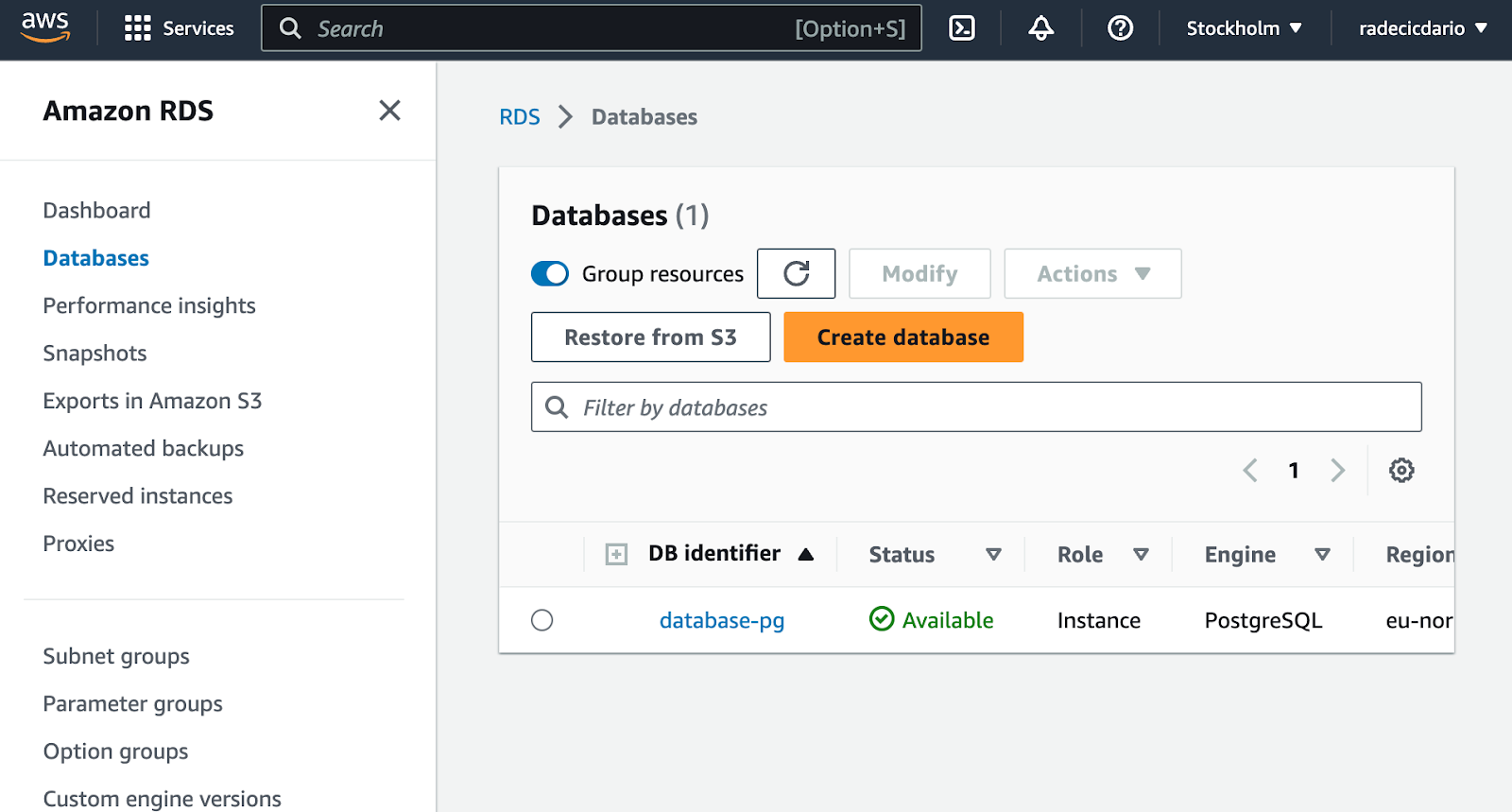Focus the Filter by databases field
This screenshot has height=812, width=1512.
976,406
